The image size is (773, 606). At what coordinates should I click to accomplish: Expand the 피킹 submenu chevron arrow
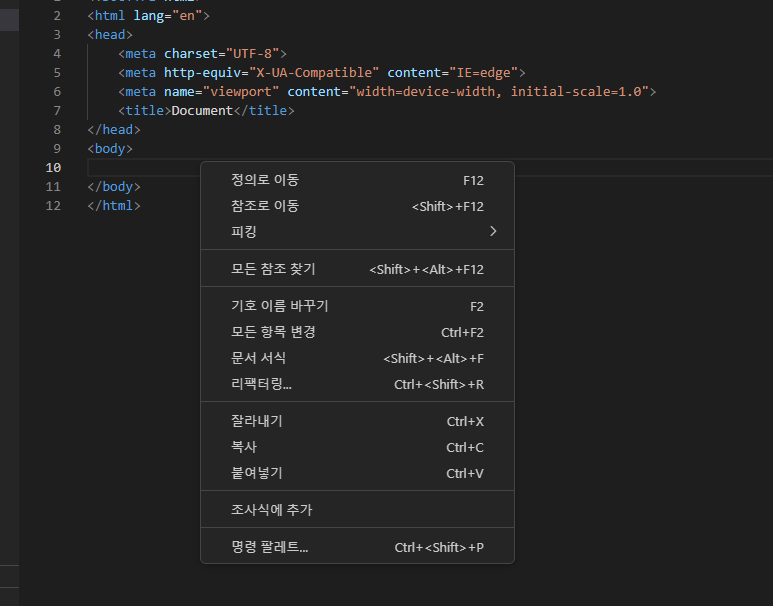(x=493, y=231)
